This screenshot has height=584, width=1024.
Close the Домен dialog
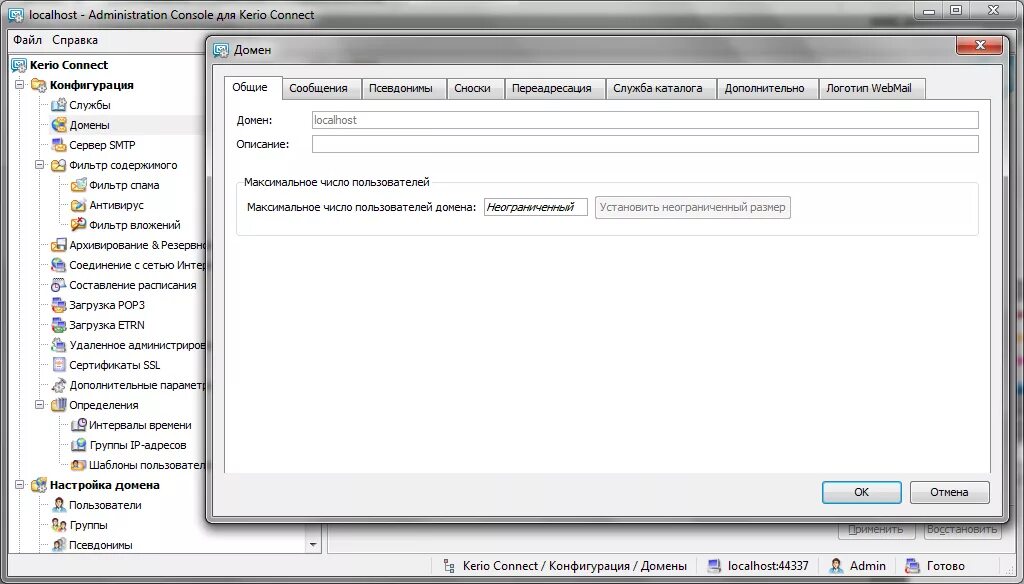pos(979,45)
